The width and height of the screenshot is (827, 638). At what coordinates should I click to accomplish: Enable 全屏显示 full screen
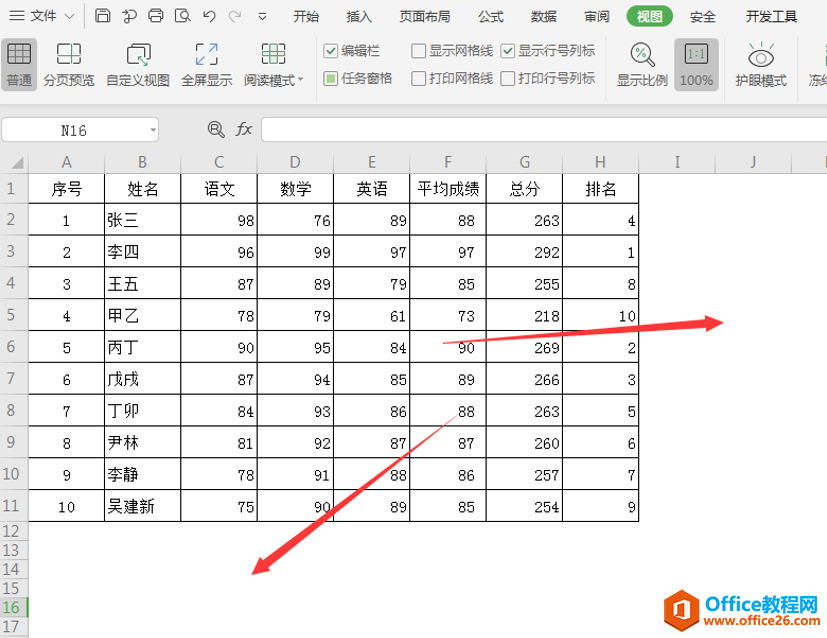coord(207,65)
